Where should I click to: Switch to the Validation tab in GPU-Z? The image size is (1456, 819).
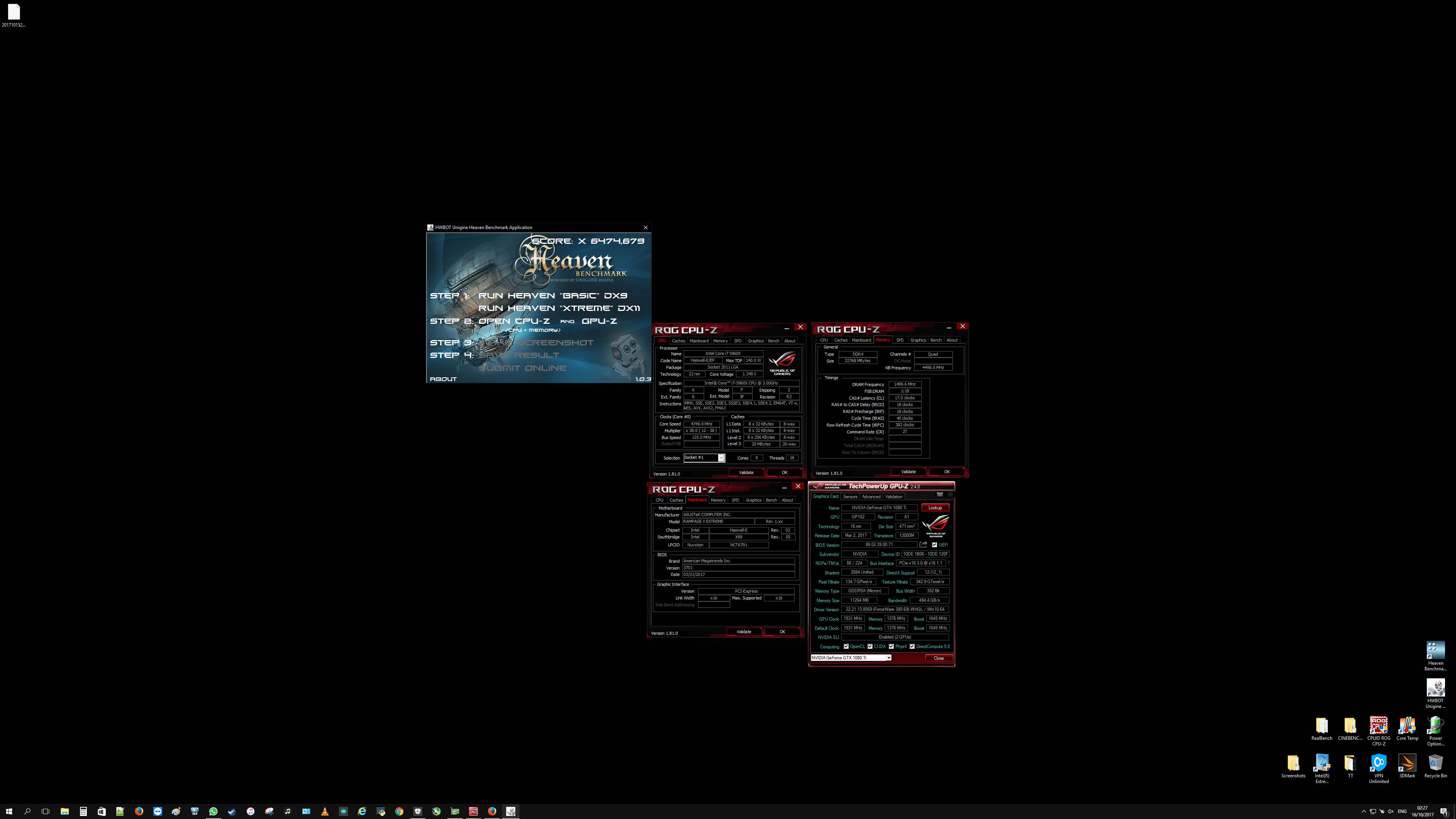(894, 497)
